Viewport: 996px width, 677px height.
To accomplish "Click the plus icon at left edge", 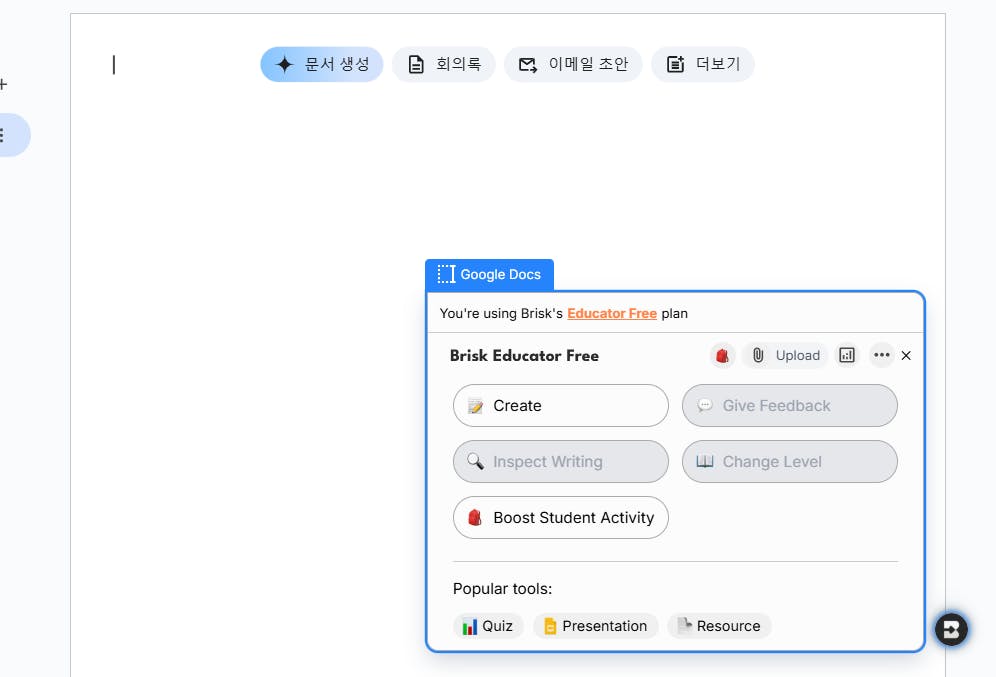I will click(3, 84).
